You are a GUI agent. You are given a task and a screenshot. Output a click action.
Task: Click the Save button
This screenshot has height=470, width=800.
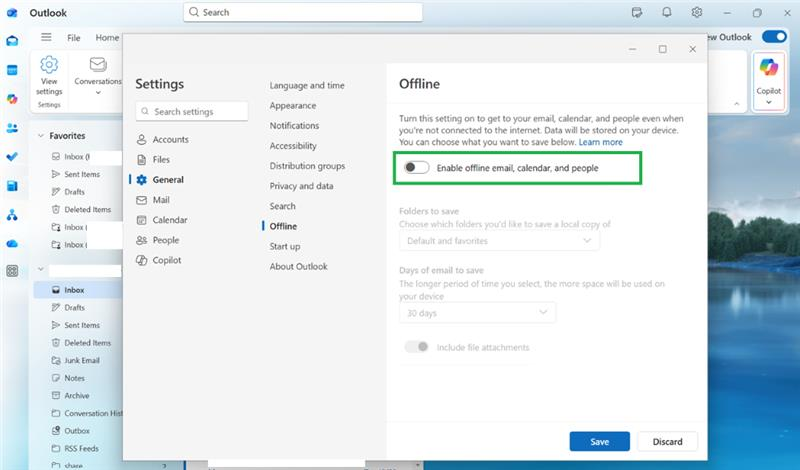[599, 442]
